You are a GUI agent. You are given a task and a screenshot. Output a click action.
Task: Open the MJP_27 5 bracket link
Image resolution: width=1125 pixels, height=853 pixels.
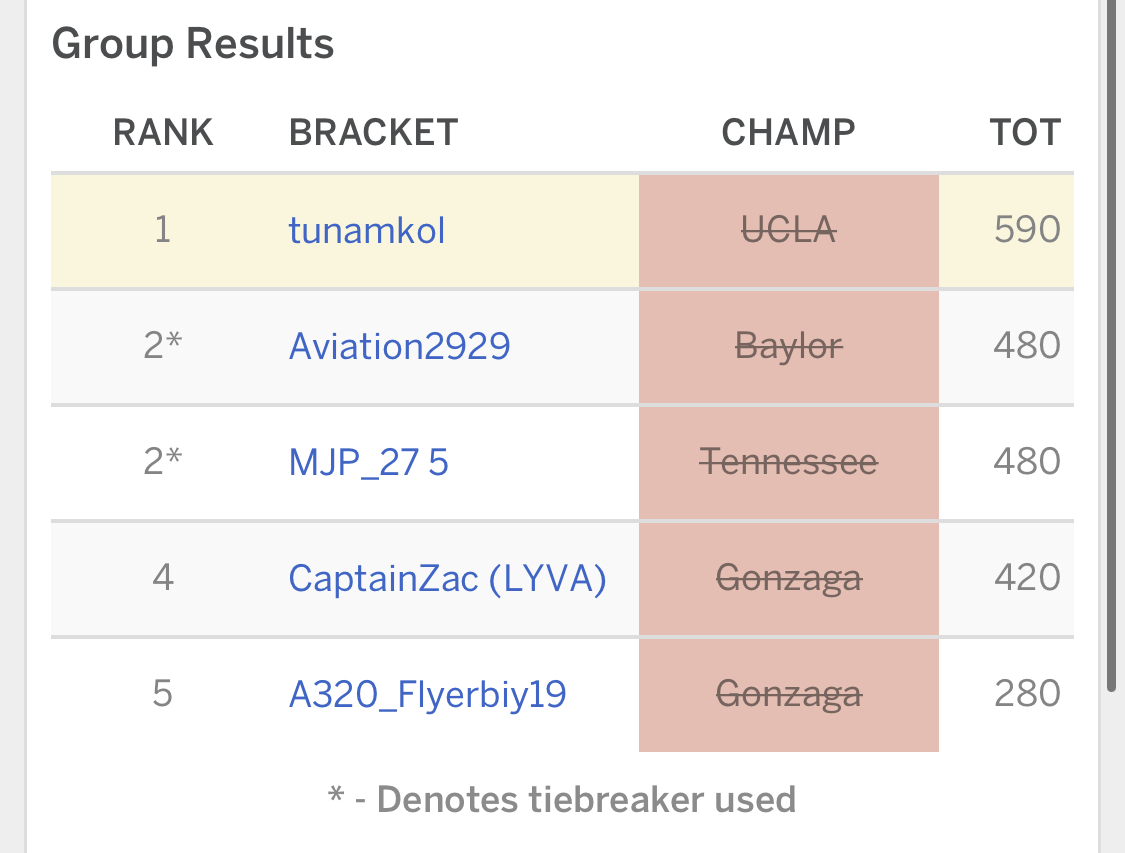pos(368,463)
